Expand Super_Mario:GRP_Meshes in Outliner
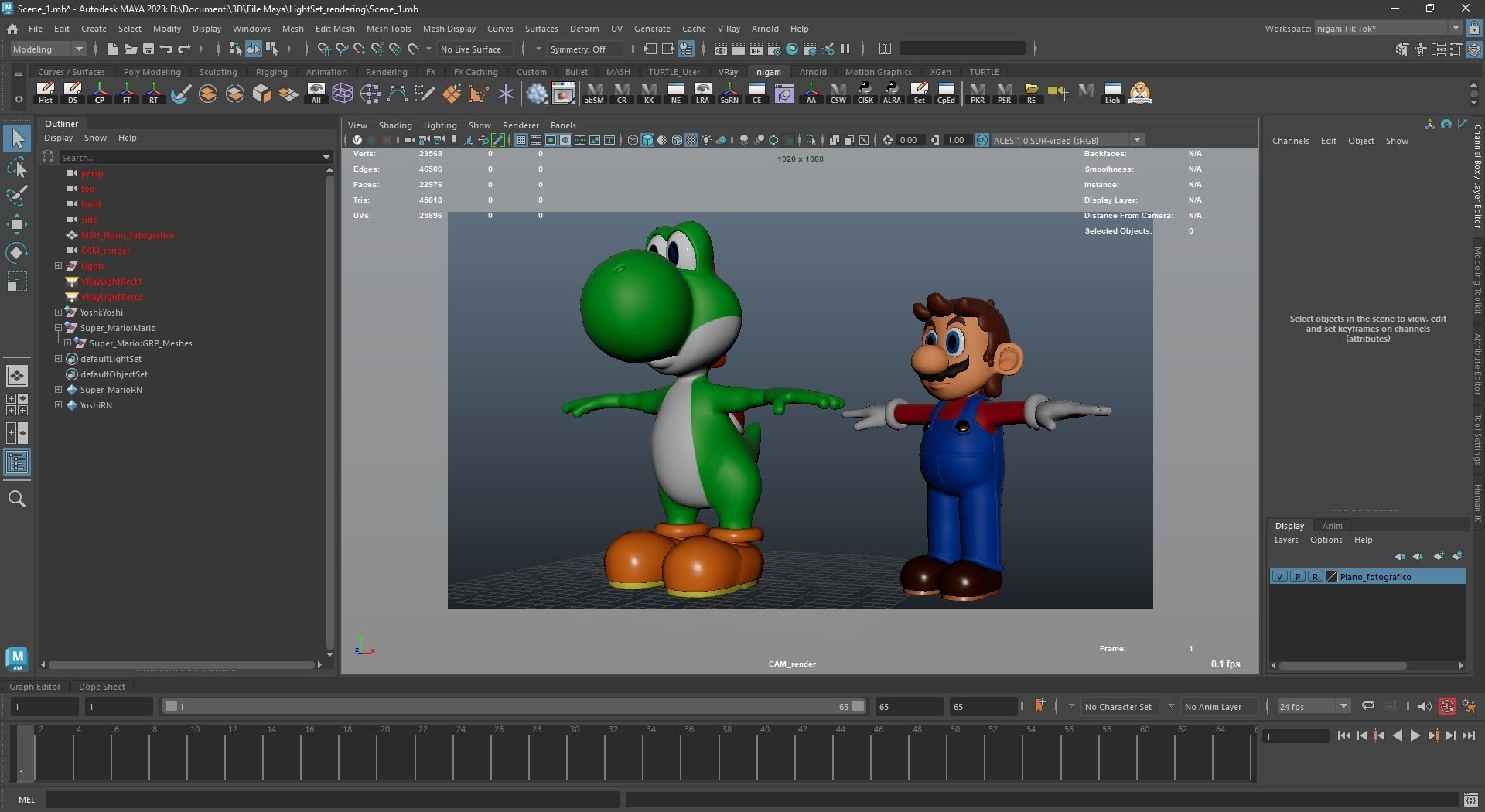Image resolution: width=1485 pixels, height=812 pixels. [x=67, y=343]
